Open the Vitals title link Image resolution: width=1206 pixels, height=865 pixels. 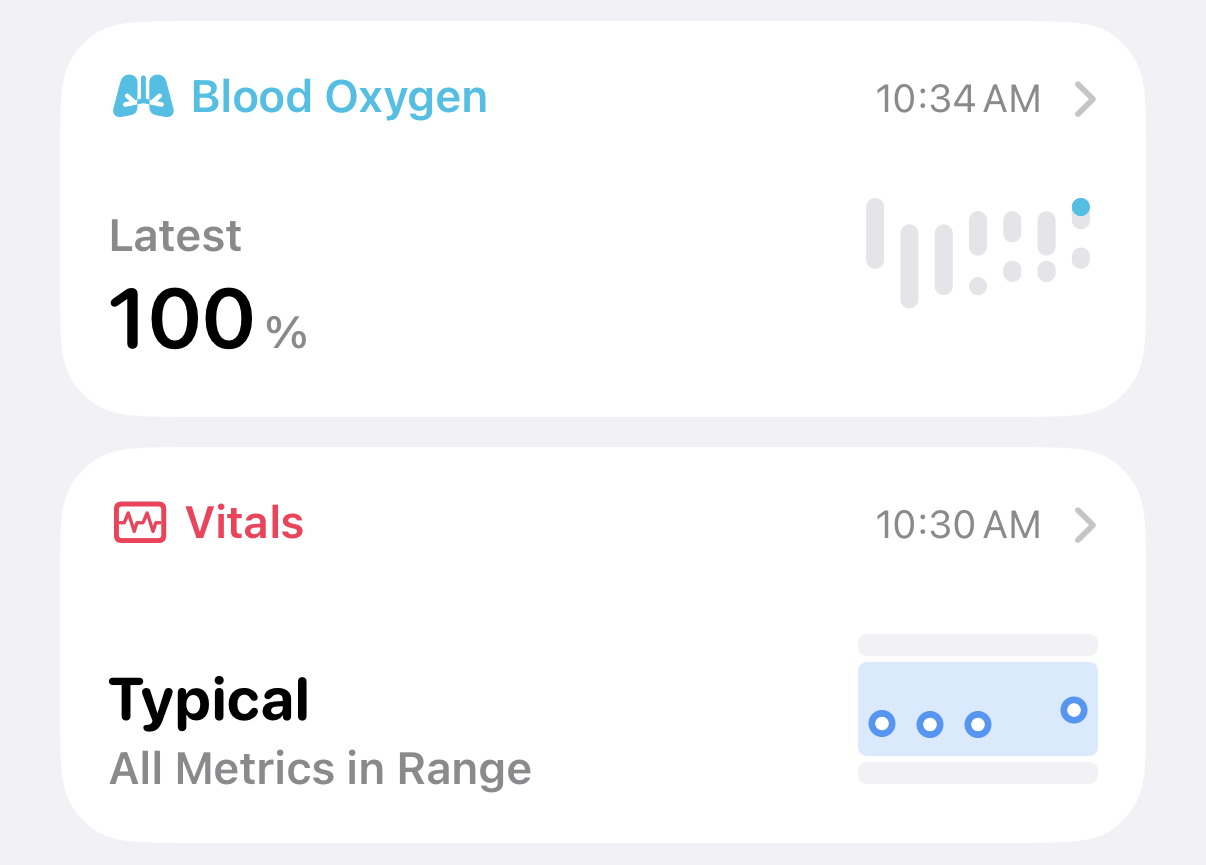[245, 523]
